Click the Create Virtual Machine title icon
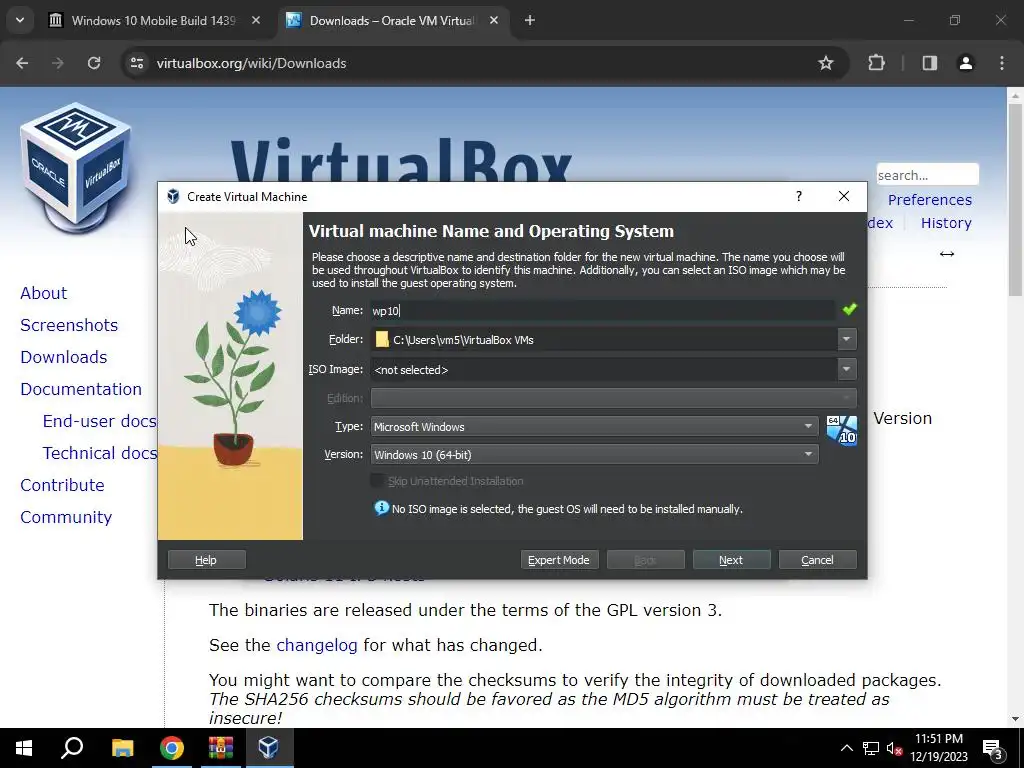This screenshot has width=1024, height=768. coord(173,197)
